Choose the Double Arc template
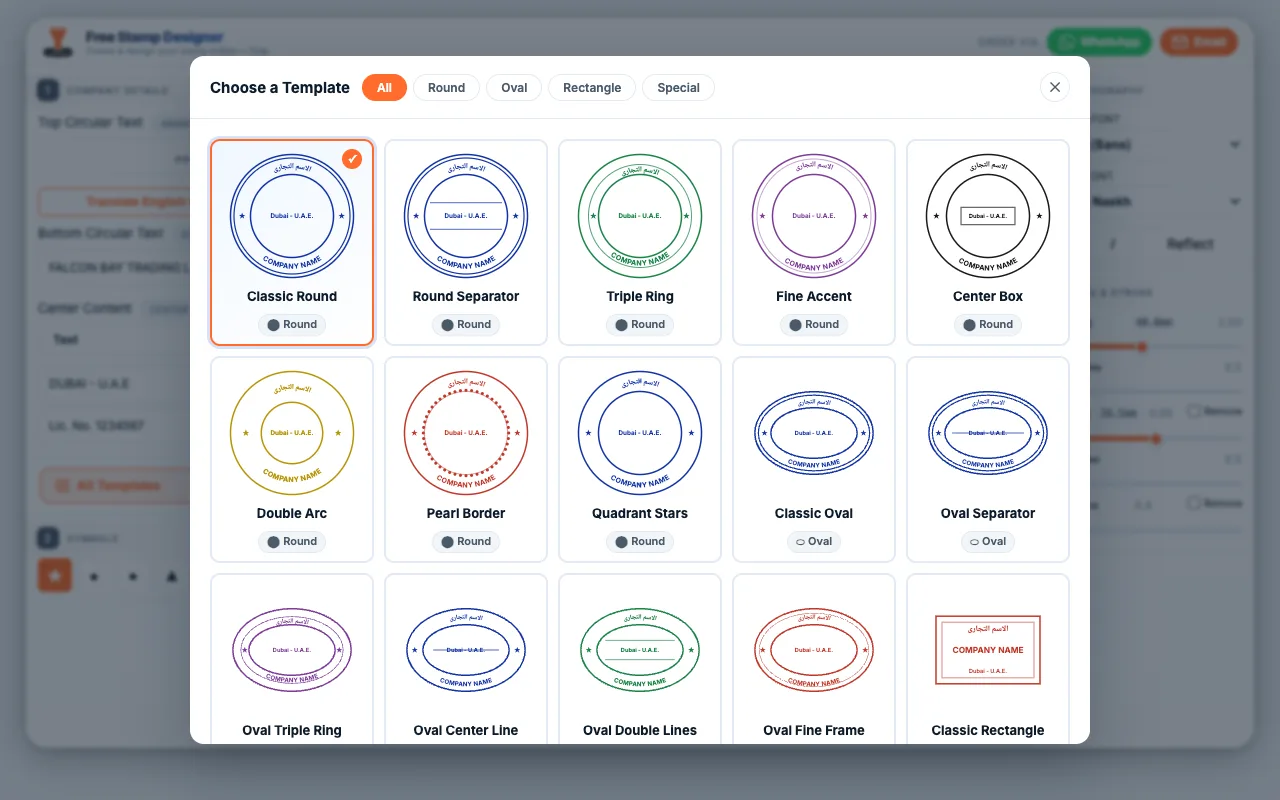This screenshot has width=1280, height=800. (292, 459)
